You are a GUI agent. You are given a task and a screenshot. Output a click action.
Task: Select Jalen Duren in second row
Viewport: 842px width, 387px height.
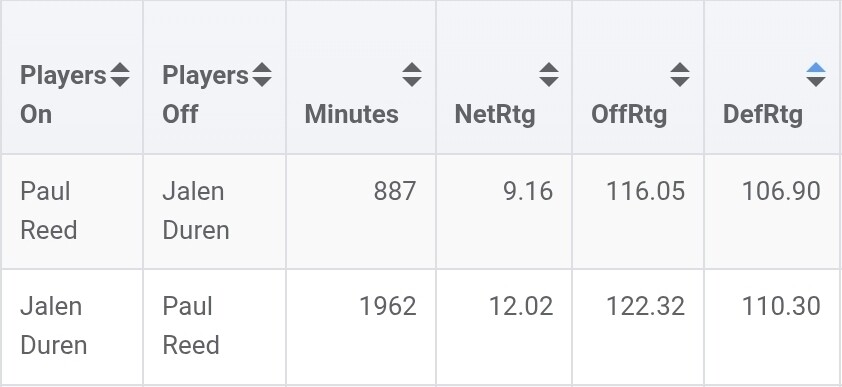point(53,326)
